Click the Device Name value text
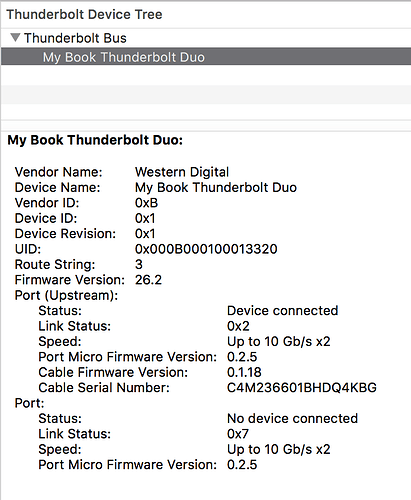This screenshot has height=500, width=411. pyautogui.click(x=216, y=187)
